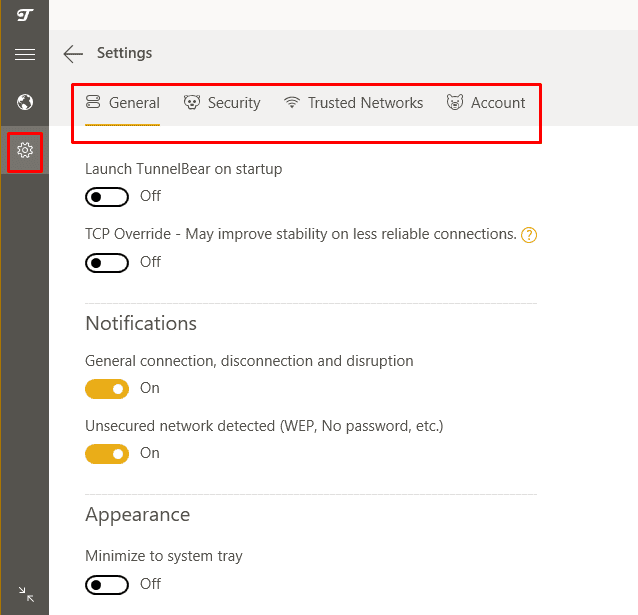The image size is (638, 615).
Task: Click the Settings page title
Action: (x=125, y=53)
